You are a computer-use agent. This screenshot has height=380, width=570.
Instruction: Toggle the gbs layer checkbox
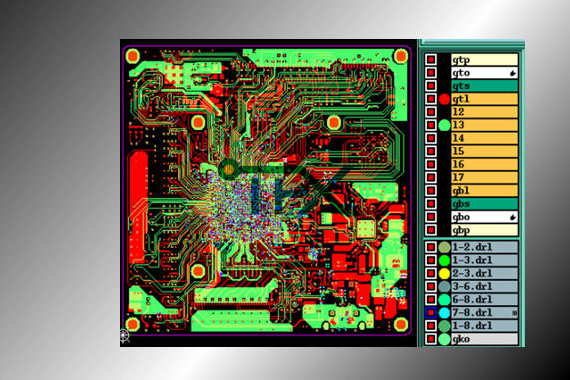[x=431, y=204]
